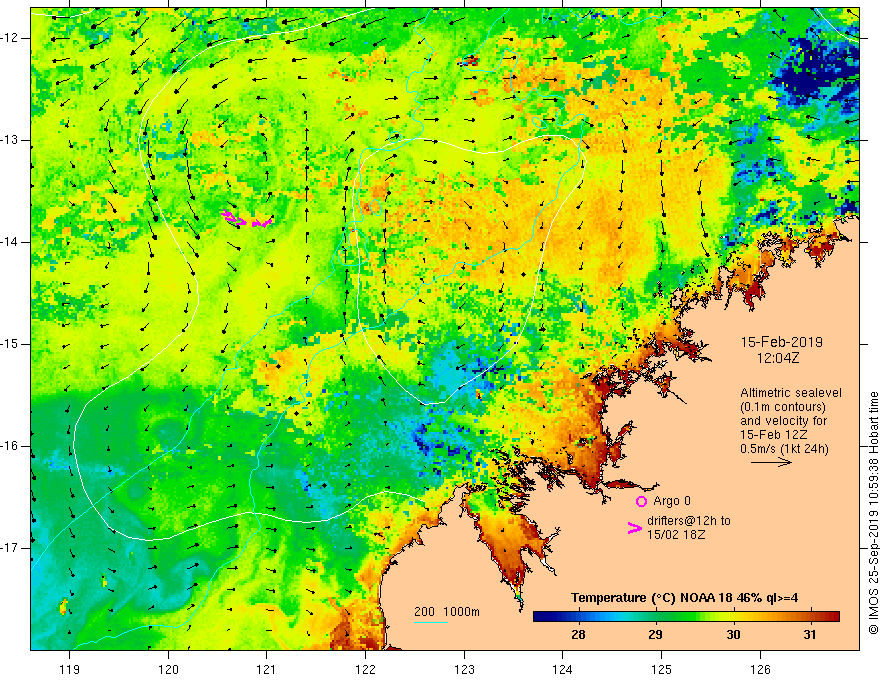Click the 'Argo 0' legend label
This screenshot has height=680, width=880.
(672, 501)
